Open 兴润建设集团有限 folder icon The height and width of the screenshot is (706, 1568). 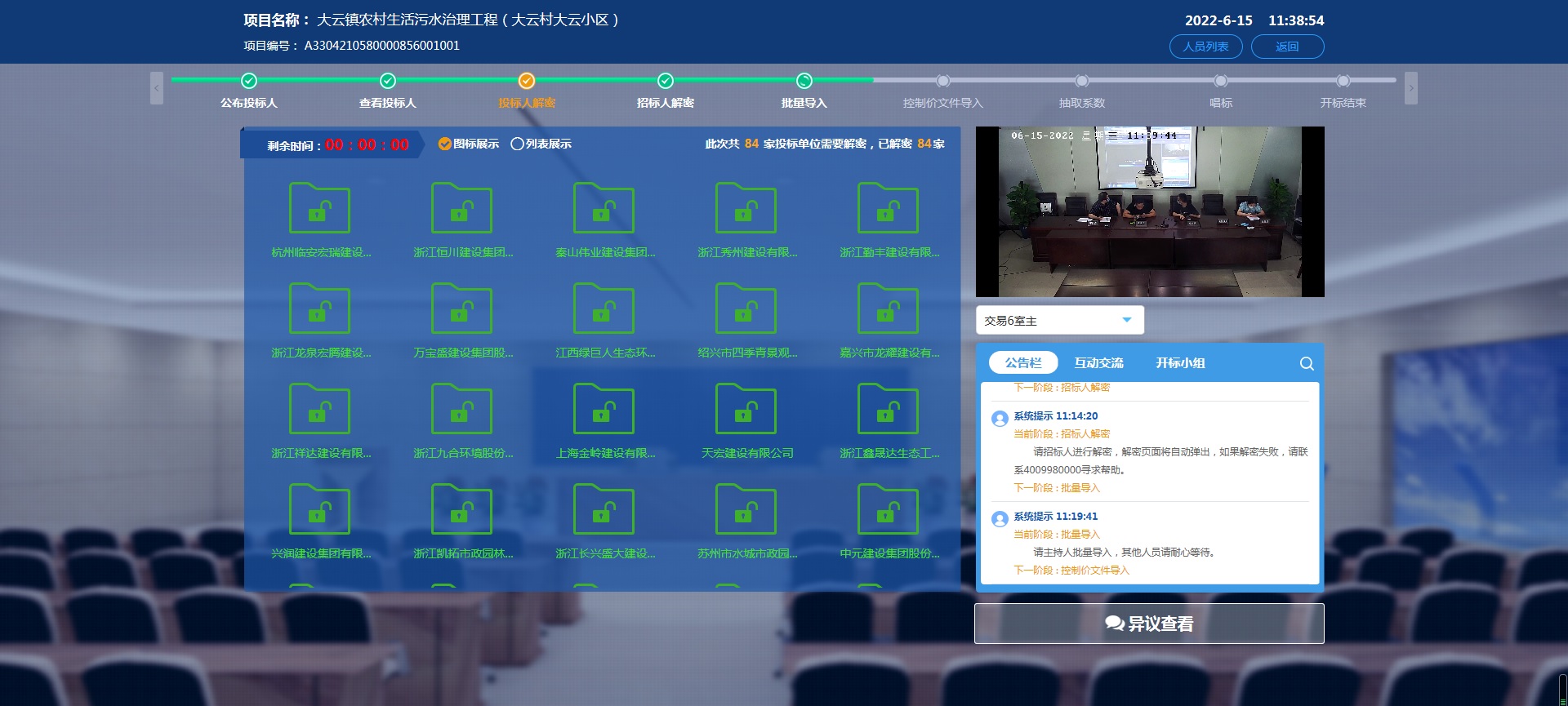320,510
